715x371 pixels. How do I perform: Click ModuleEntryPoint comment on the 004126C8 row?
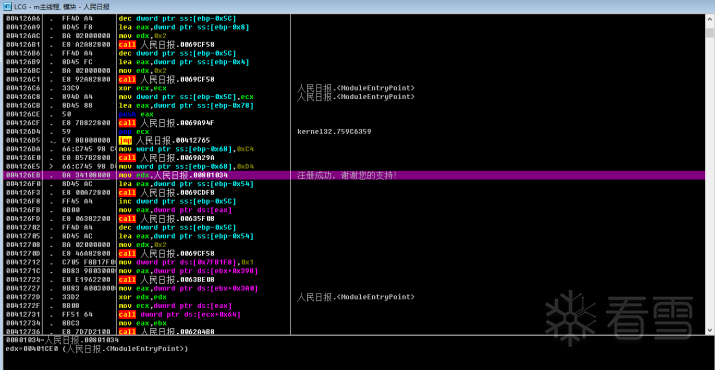coord(356,97)
